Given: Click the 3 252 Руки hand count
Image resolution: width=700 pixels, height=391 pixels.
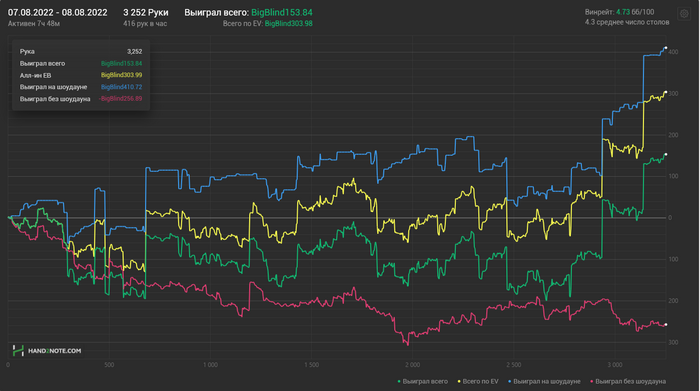Looking at the screenshot, I should (x=146, y=12).
